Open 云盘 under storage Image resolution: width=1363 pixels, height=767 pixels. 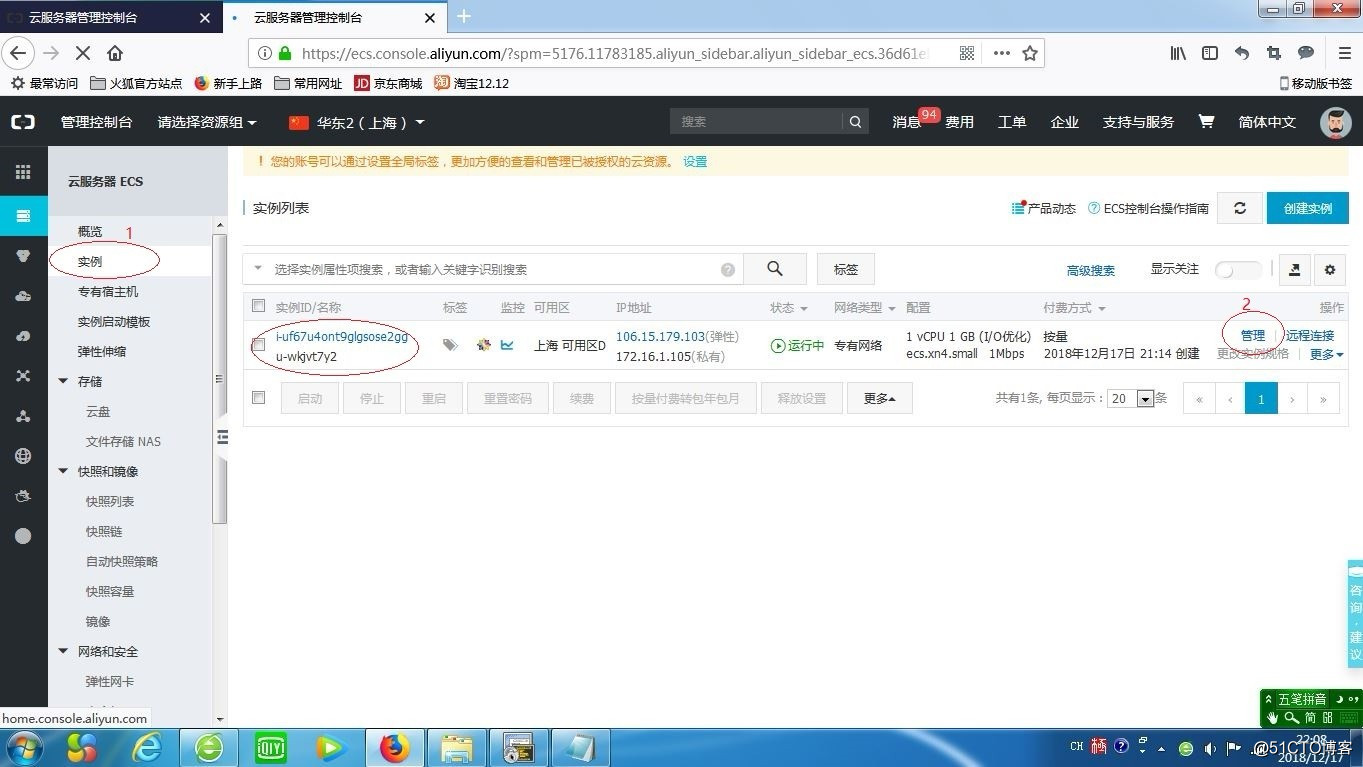98,412
